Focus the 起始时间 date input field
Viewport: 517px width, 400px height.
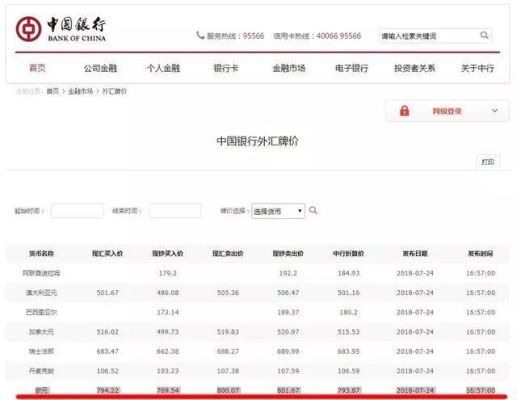(77, 211)
